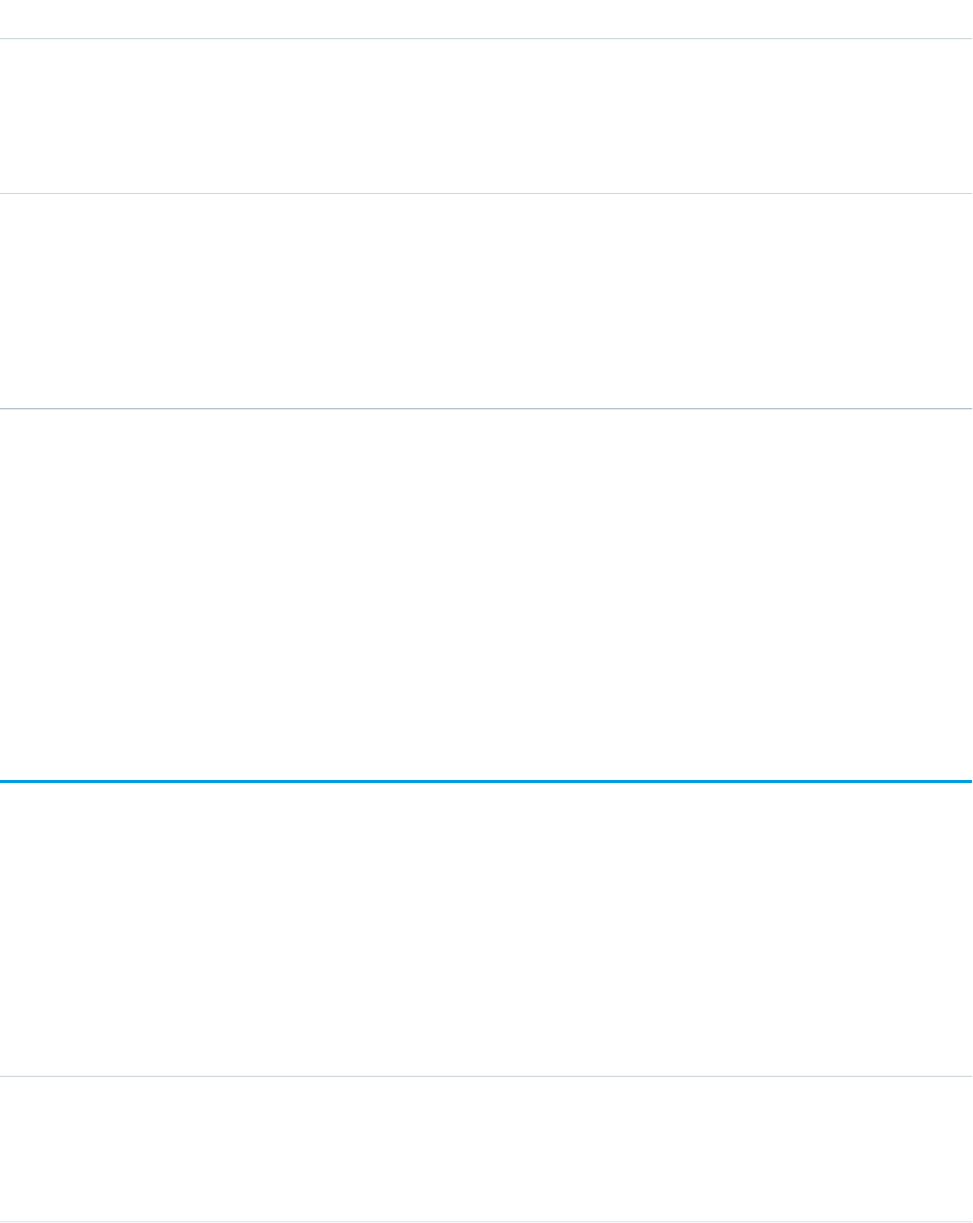The image size is (973, 1223).
Task: Click the topmost thin gray divider line
Action: (486, 39)
